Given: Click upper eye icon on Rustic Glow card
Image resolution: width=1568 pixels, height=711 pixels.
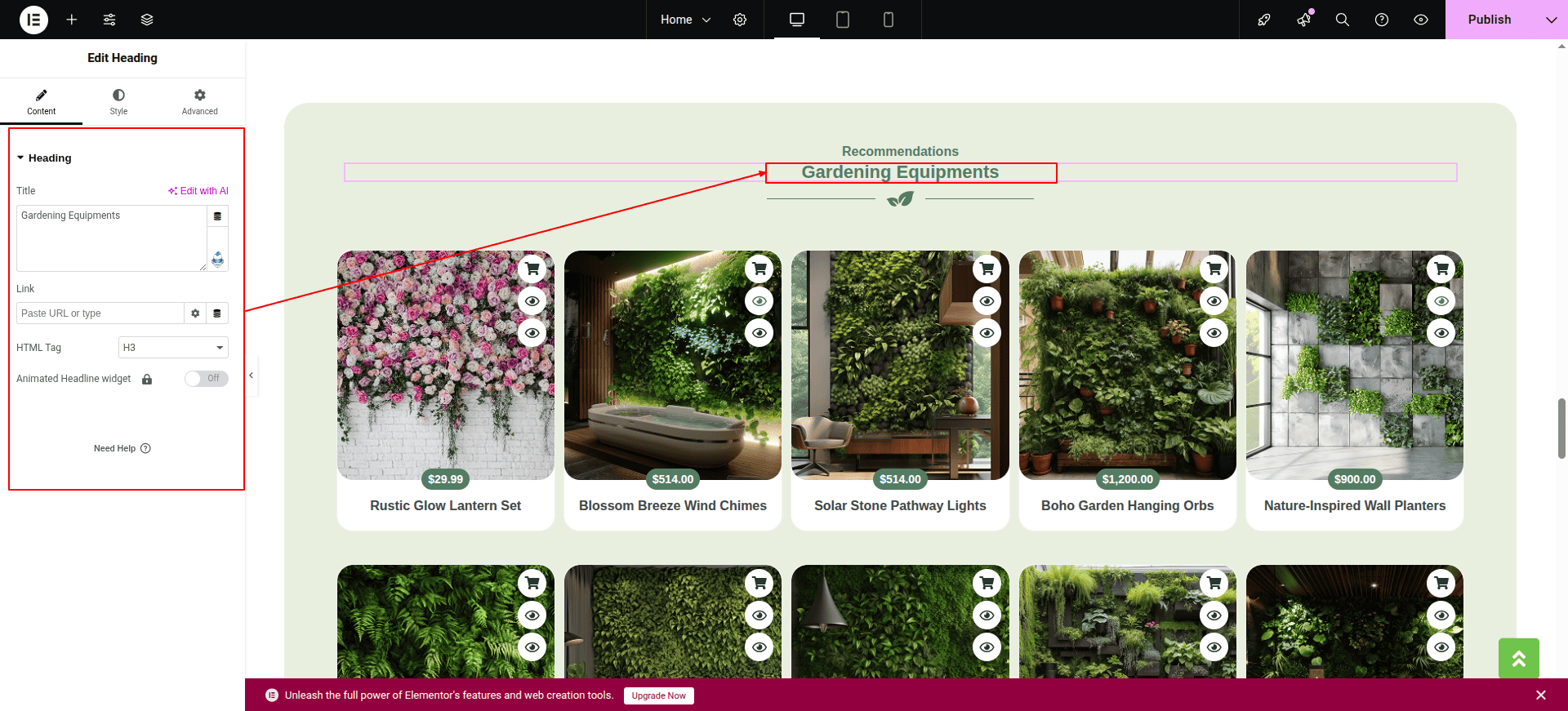Looking at the screenshot, I should click(532, 301).
